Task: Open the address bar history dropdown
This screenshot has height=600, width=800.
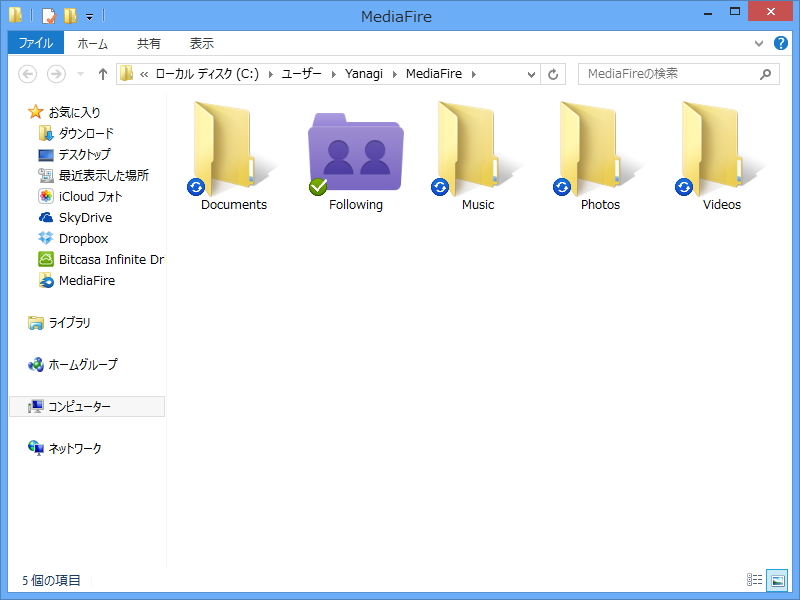Action: click(533, 73)
